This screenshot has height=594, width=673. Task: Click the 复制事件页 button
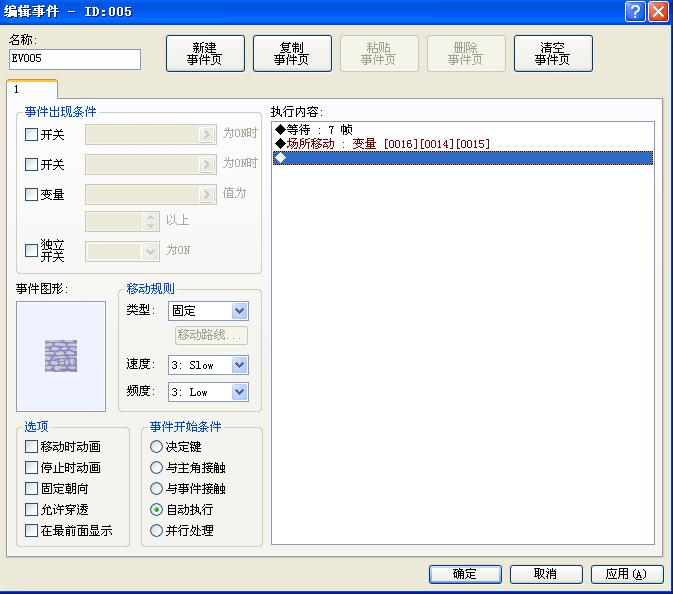point(292,54)
